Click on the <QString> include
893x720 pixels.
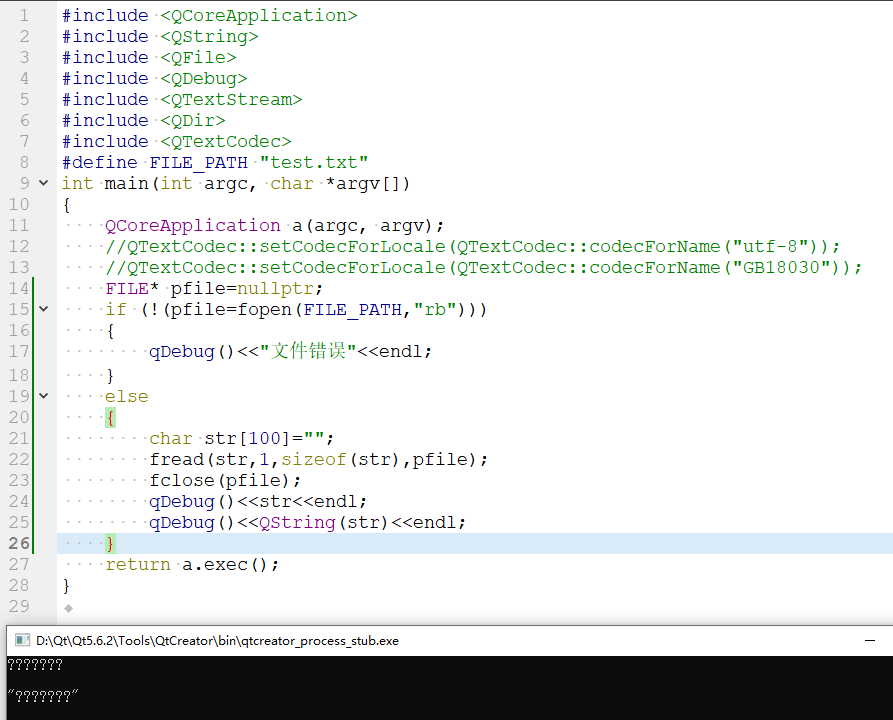pos(209,36)
